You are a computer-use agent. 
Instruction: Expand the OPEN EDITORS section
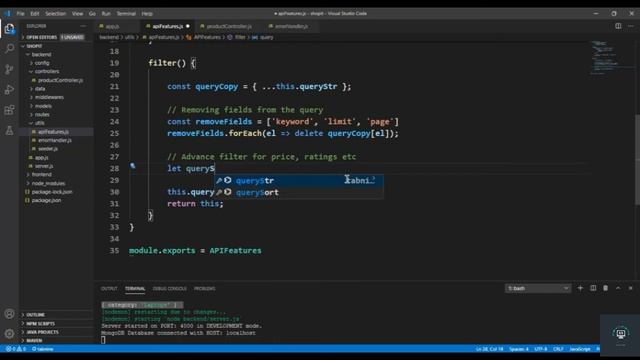41,37
